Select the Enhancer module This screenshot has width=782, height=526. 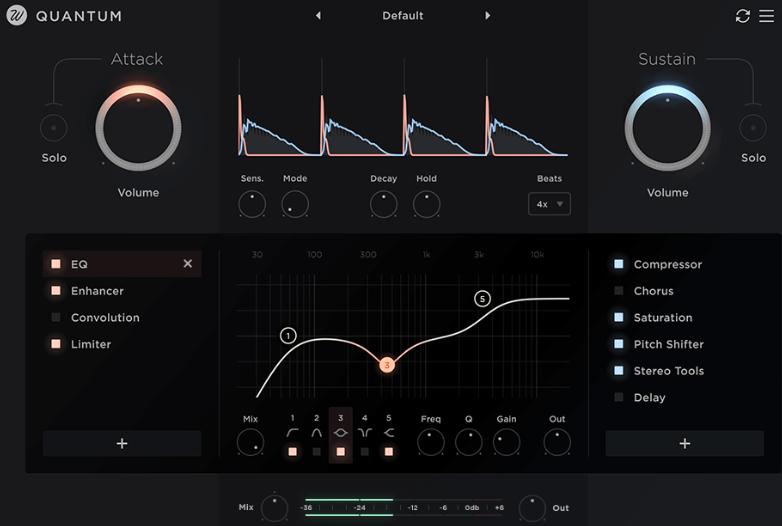97,291
